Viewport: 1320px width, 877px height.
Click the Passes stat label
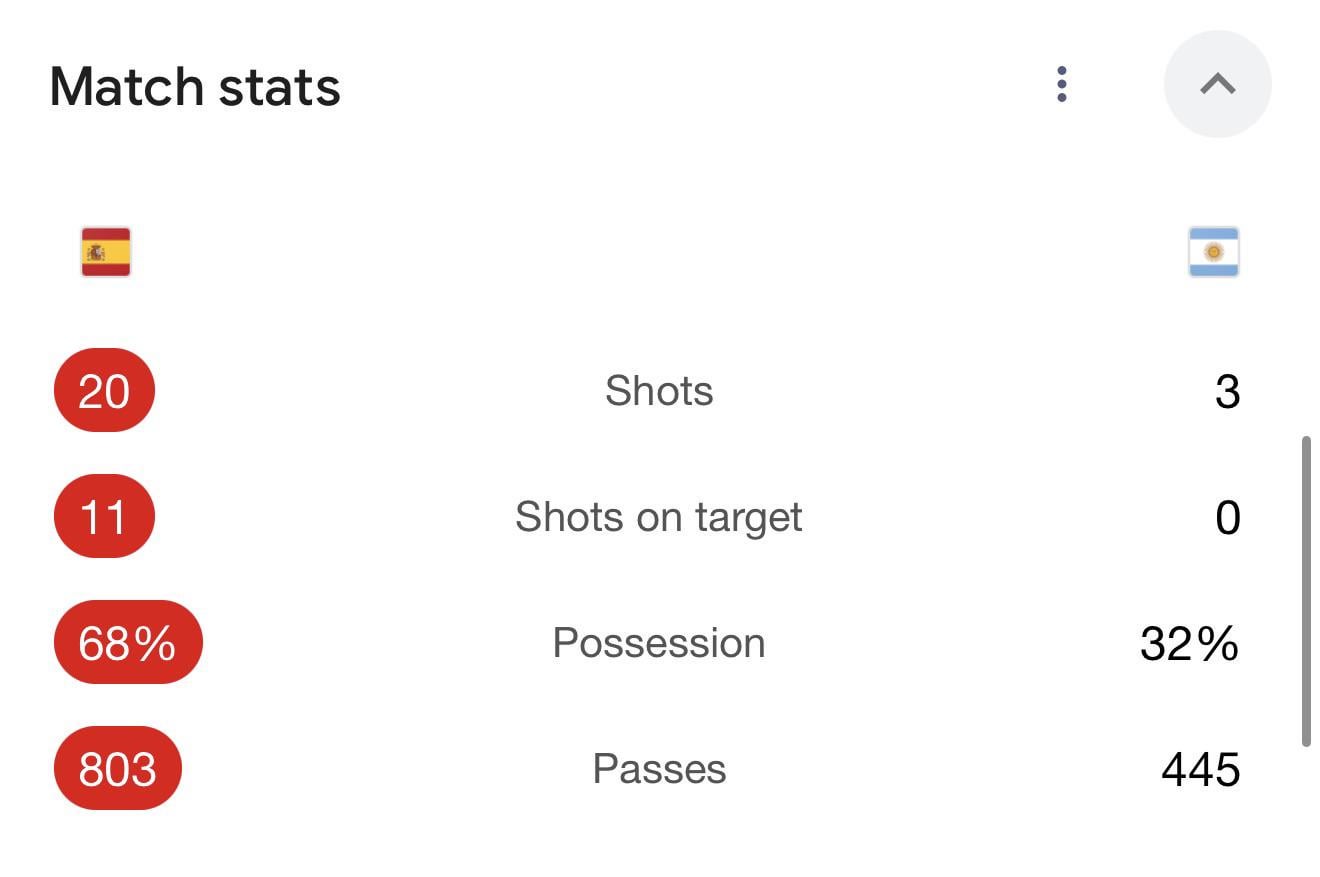(x=659, y=769)
